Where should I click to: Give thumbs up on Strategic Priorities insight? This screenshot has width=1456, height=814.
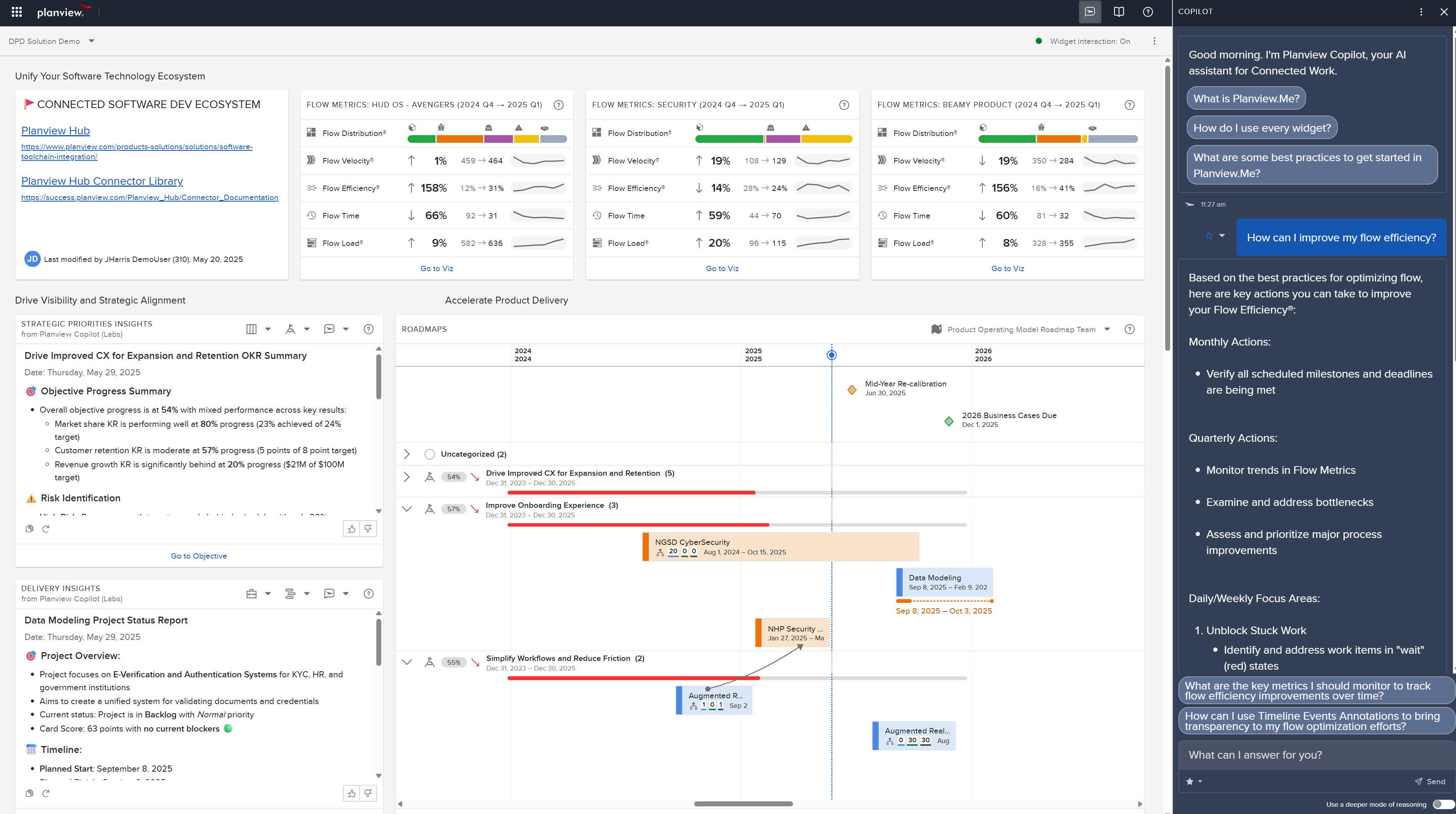tap(352, 528)
